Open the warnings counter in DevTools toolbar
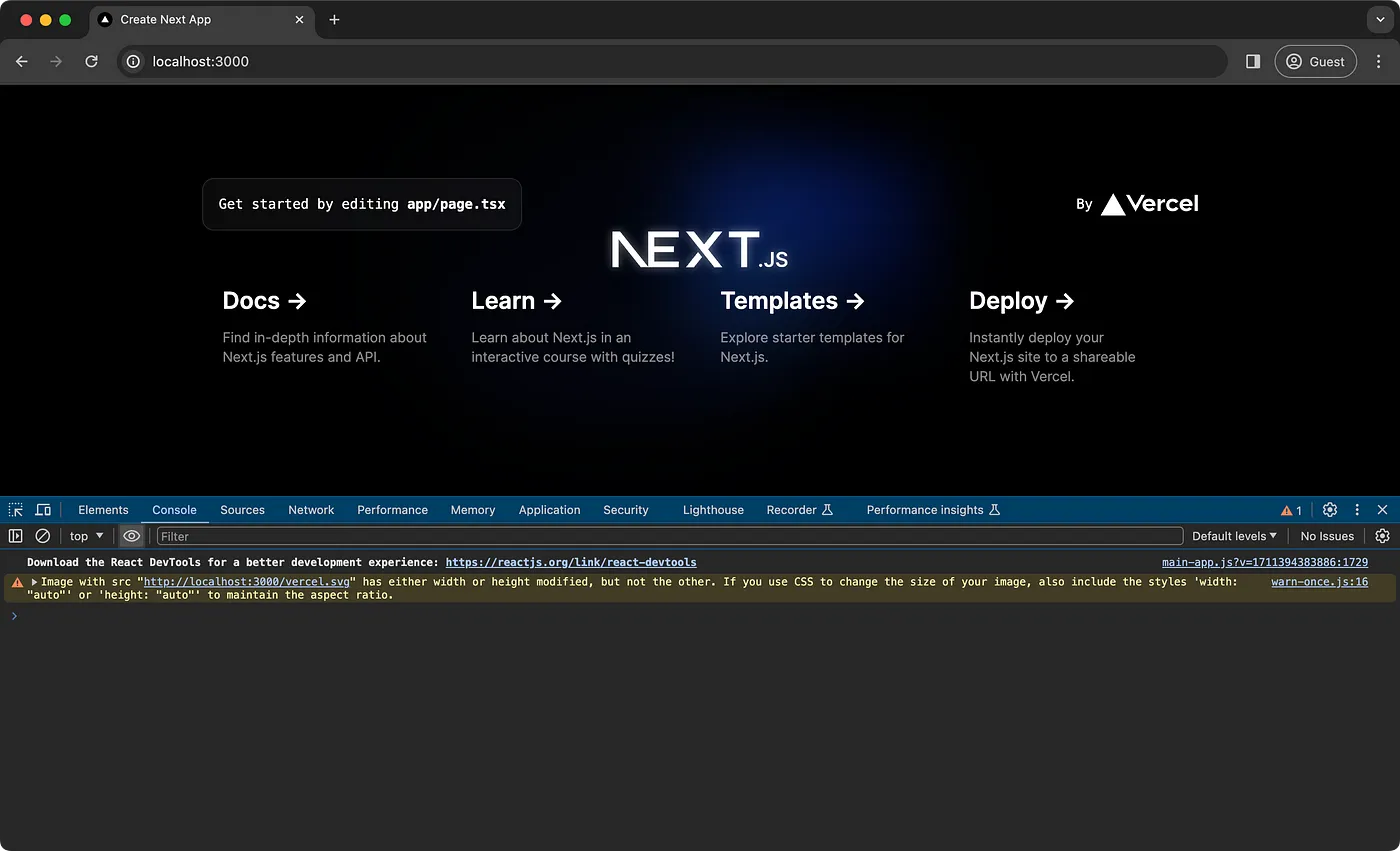Image resolution: width=1400 pixels, height=851 pixels. (x=1290, y=509)
